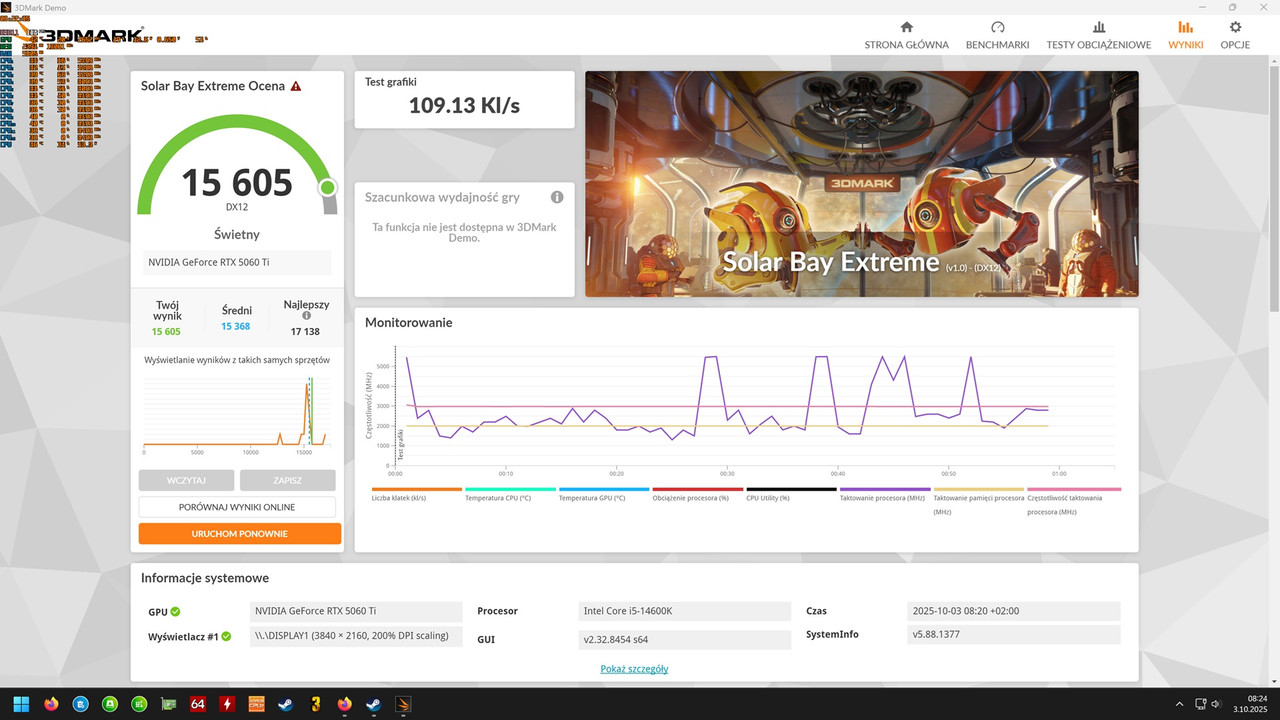Open the orange CPU taskbar app icon
The height and width of the screenshot is (720, 1280).
(x=257, y=704)
